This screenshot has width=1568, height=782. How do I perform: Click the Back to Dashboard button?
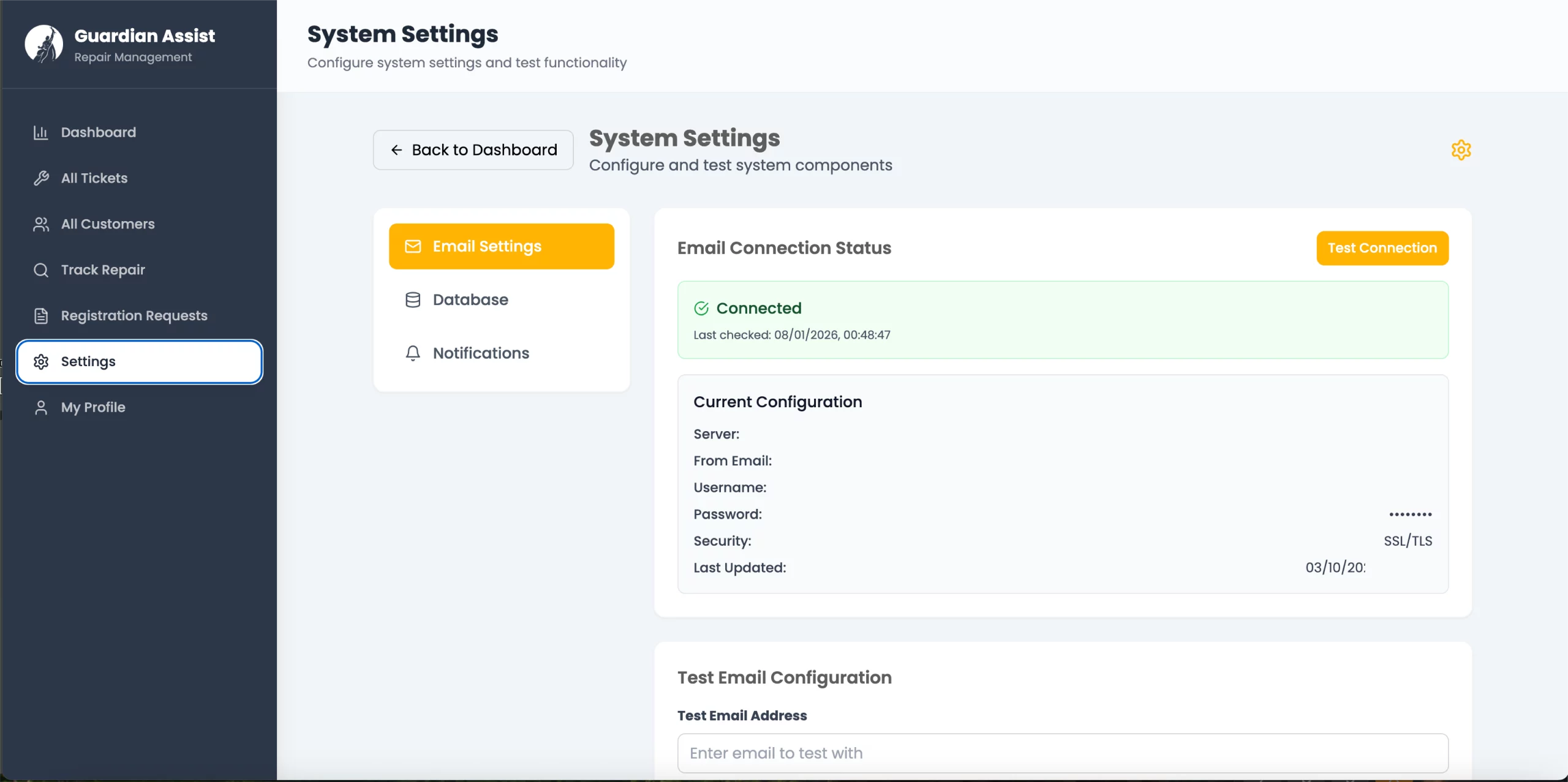tap(473, 150)
